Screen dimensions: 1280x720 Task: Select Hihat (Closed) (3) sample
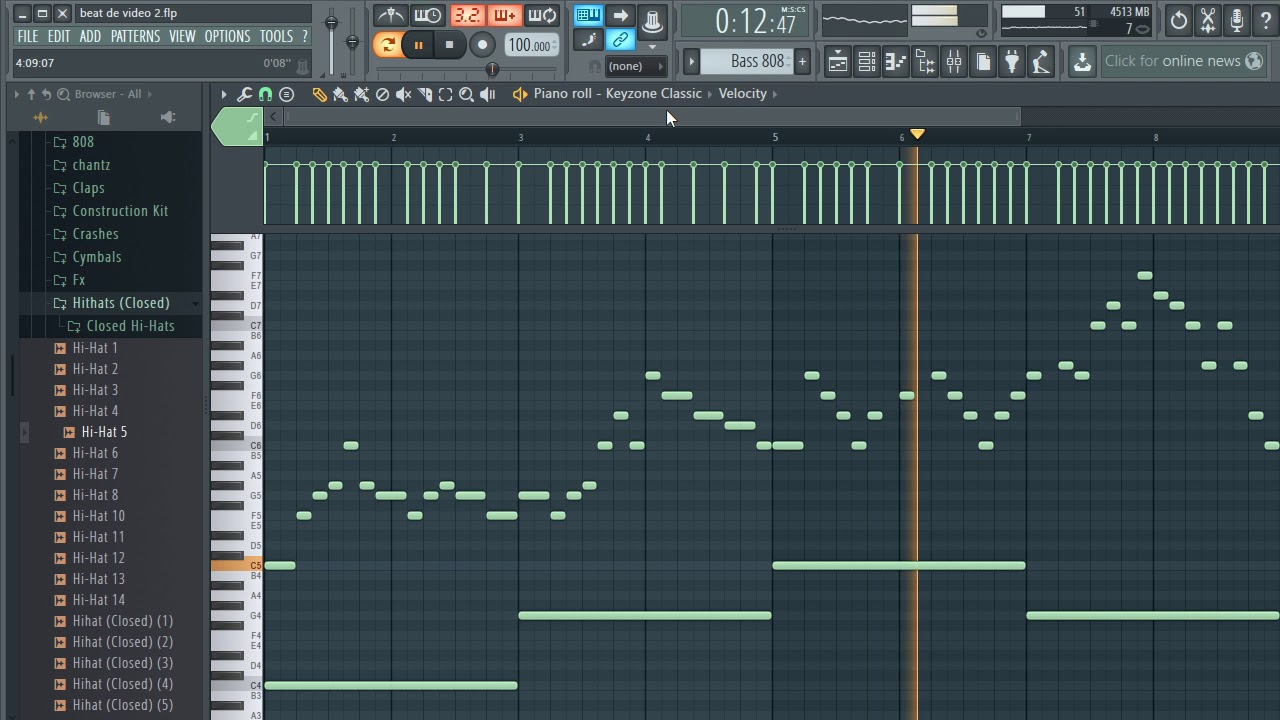coord(122,663)
